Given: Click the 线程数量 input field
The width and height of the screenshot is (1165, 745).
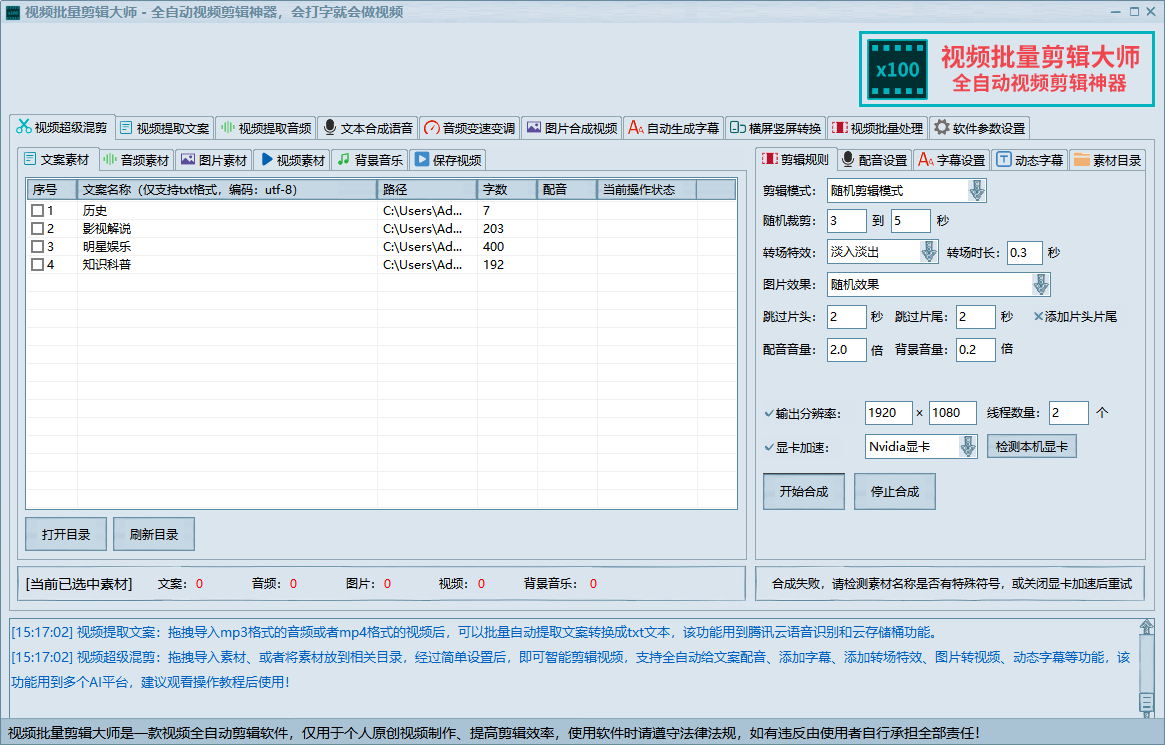Looking at the screenshot, I should point(1068,413).
